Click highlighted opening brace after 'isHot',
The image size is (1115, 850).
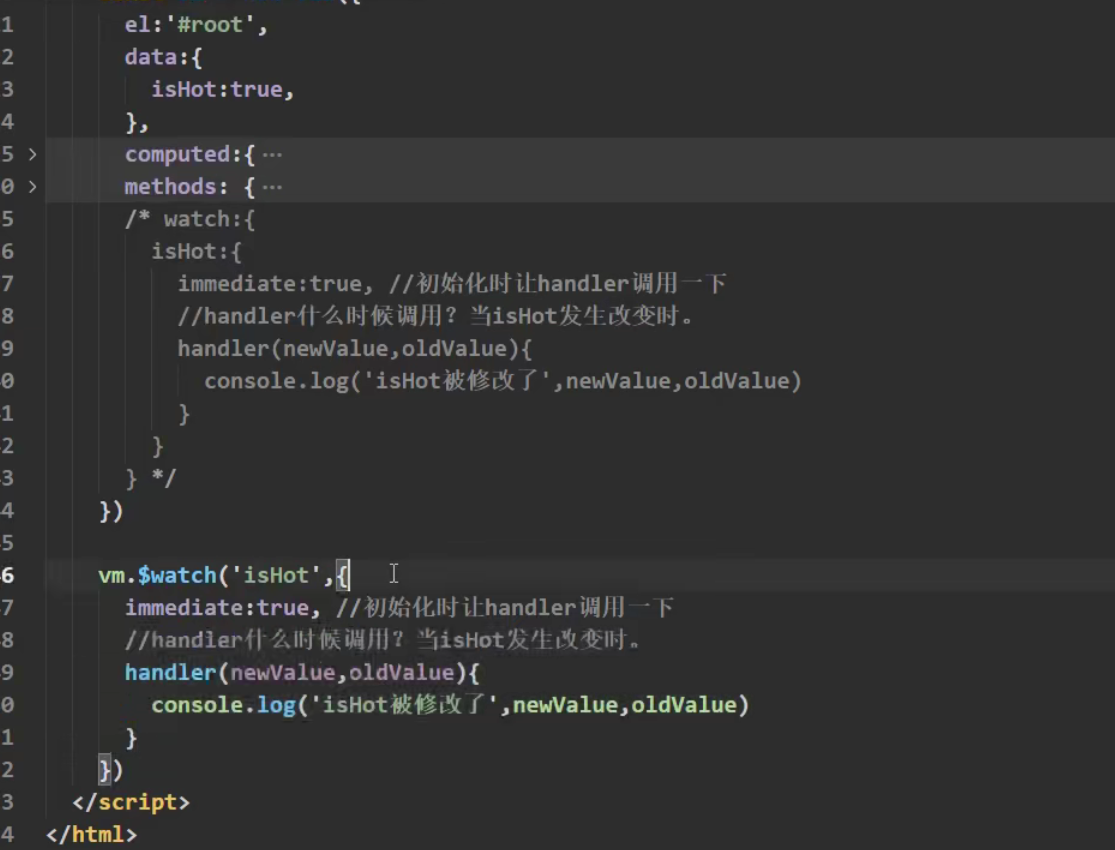tap(342, 575)
